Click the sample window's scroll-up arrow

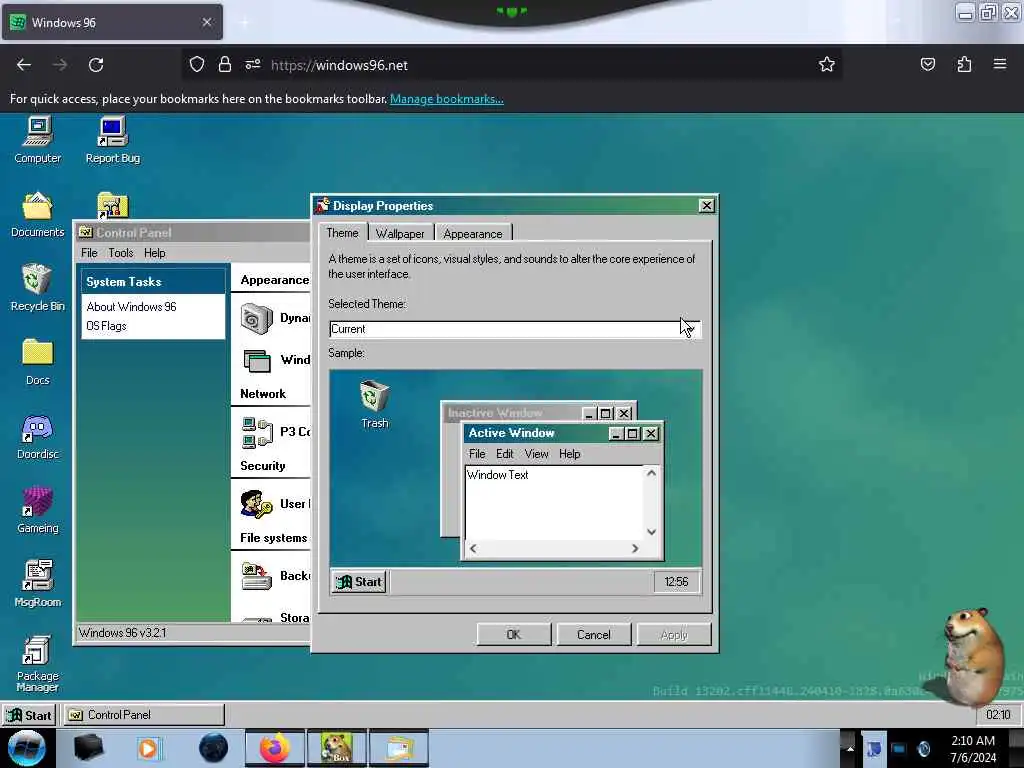pyautogui.click(x=651, y=473)
